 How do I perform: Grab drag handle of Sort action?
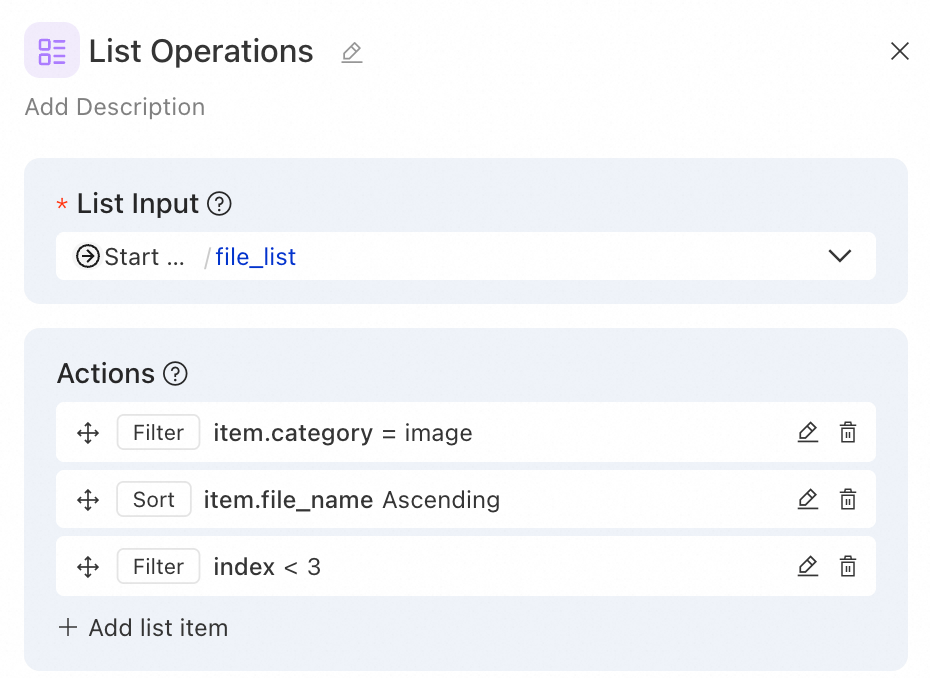pyautogui.click(x=88, y=500)
